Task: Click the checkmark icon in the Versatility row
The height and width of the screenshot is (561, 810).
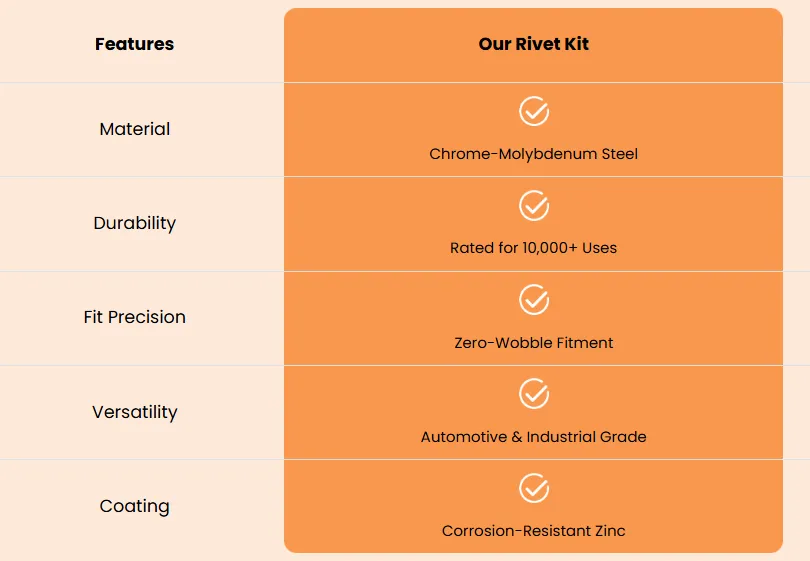Action: pos(534,394)
